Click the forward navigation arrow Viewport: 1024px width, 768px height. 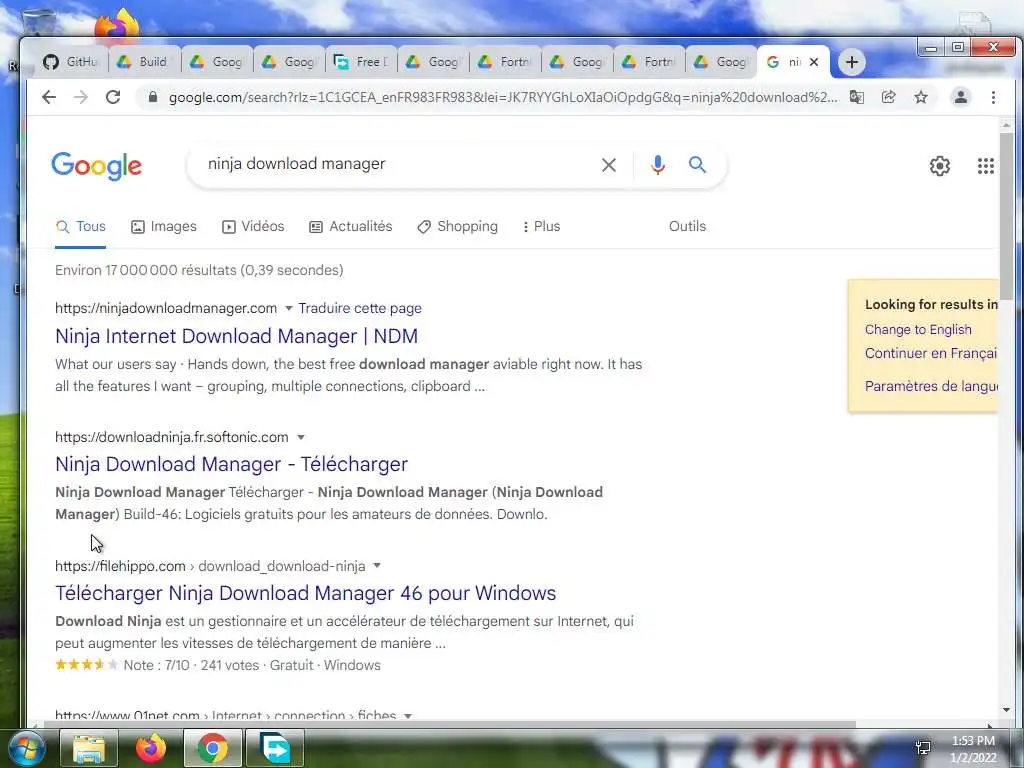click(x=81, y=97)
